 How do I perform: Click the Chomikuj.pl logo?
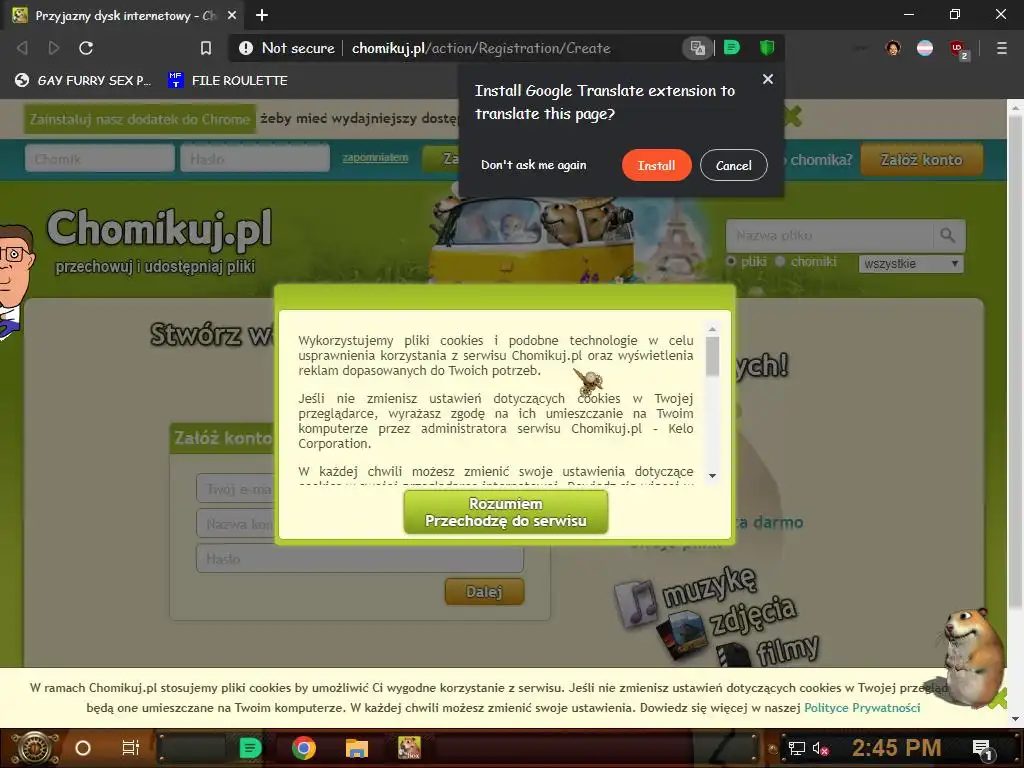(159, 229)
